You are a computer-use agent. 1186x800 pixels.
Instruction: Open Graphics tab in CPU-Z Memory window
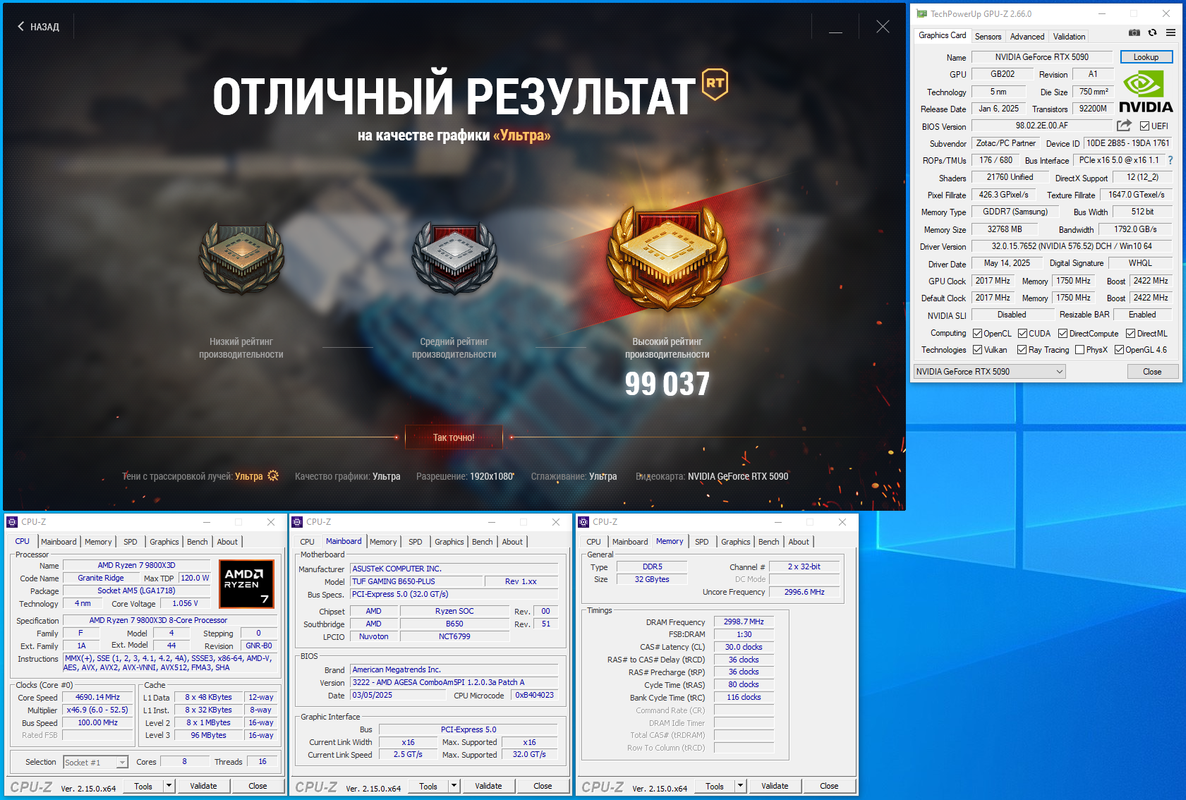(735, 542)
